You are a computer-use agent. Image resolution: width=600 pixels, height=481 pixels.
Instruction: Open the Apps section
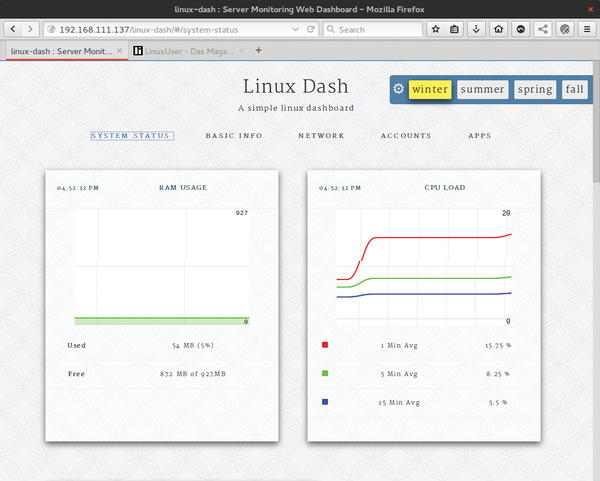[480, 136]
